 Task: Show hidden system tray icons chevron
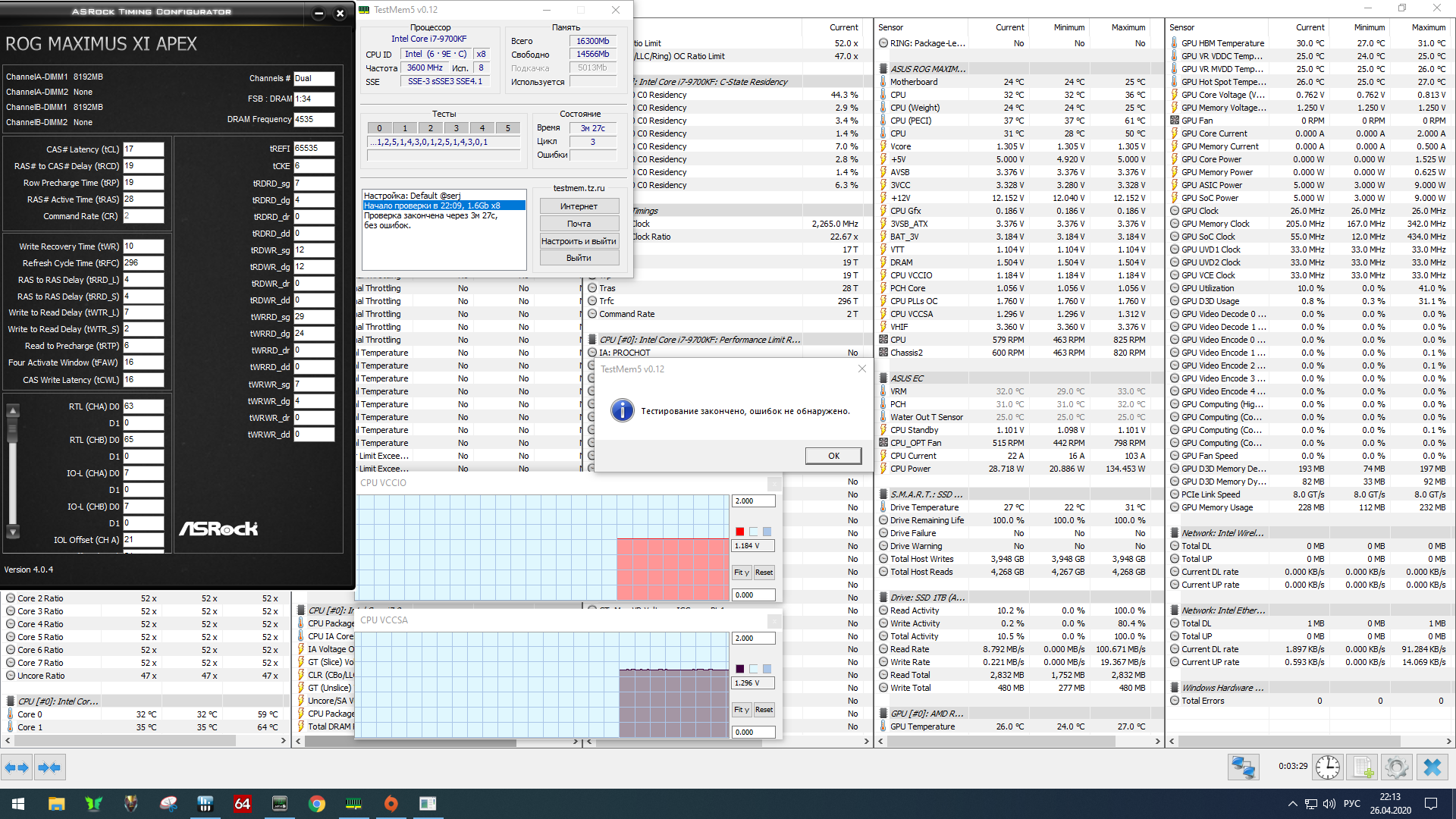click(x=1292, y=804)
